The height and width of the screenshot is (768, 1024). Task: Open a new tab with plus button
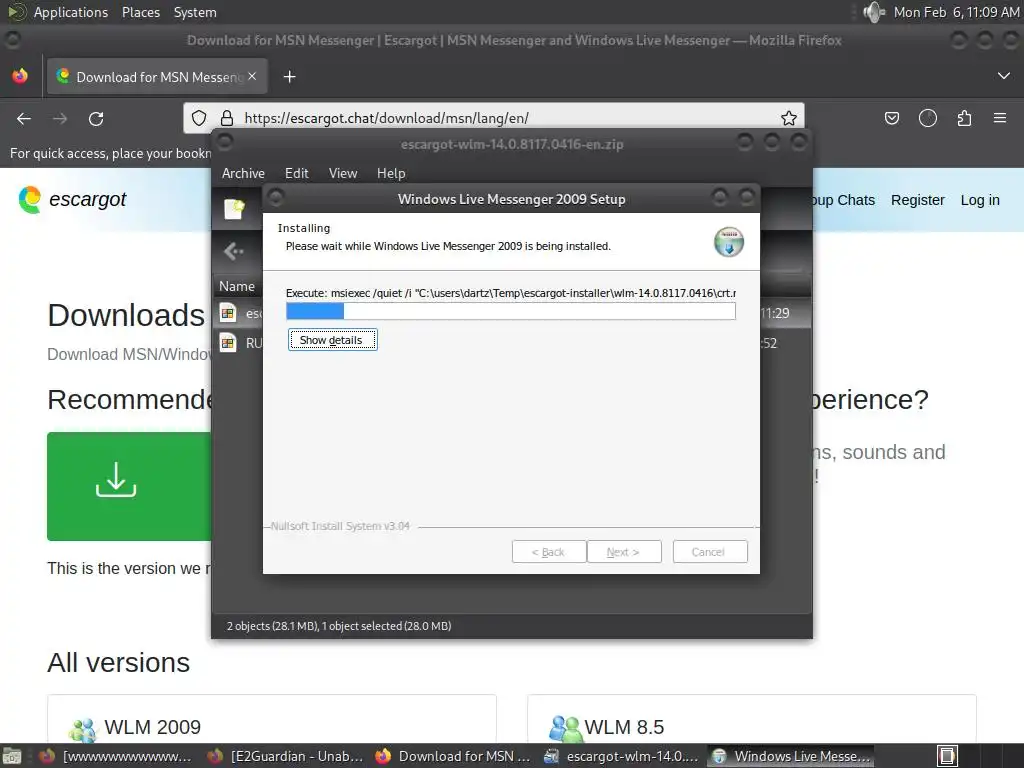[x=289, y=77]
